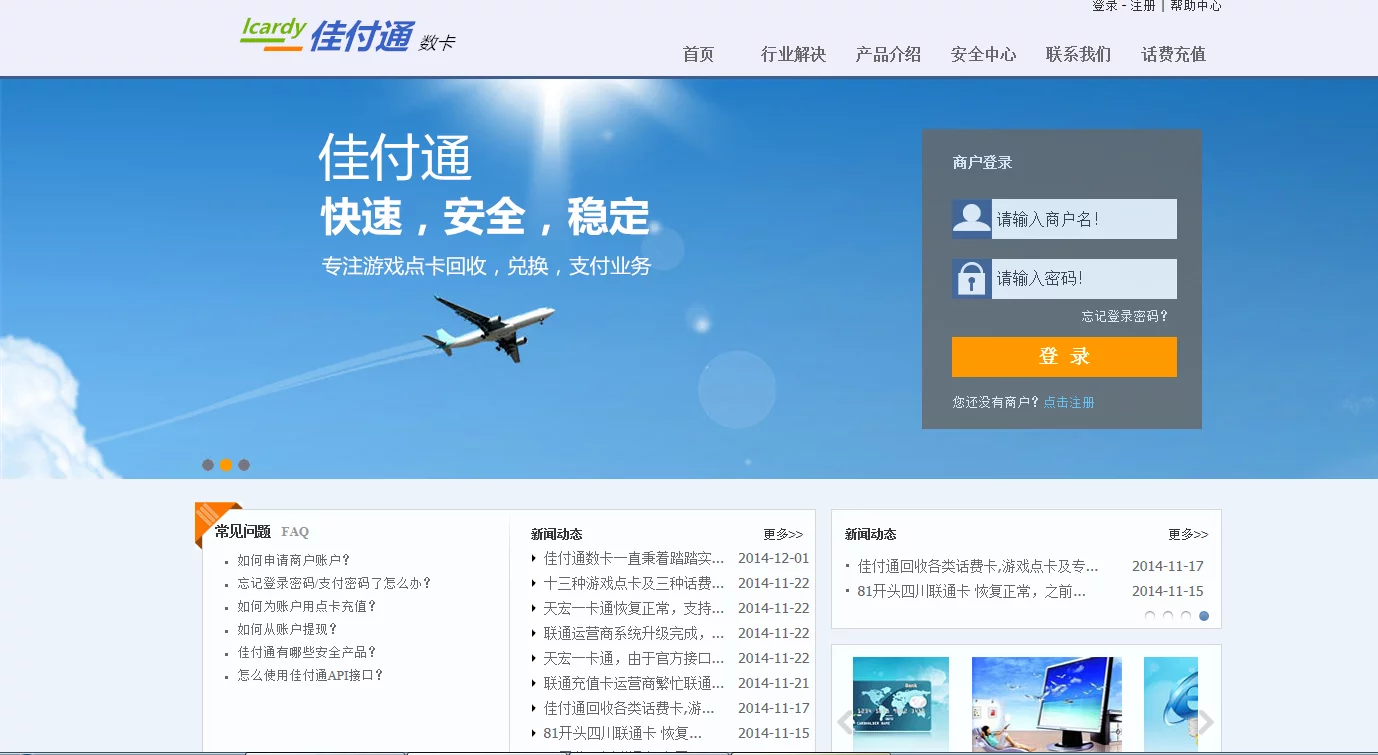1378x755 pixels.
Task: Select the second news pager dot
Action: (1168, 616)
